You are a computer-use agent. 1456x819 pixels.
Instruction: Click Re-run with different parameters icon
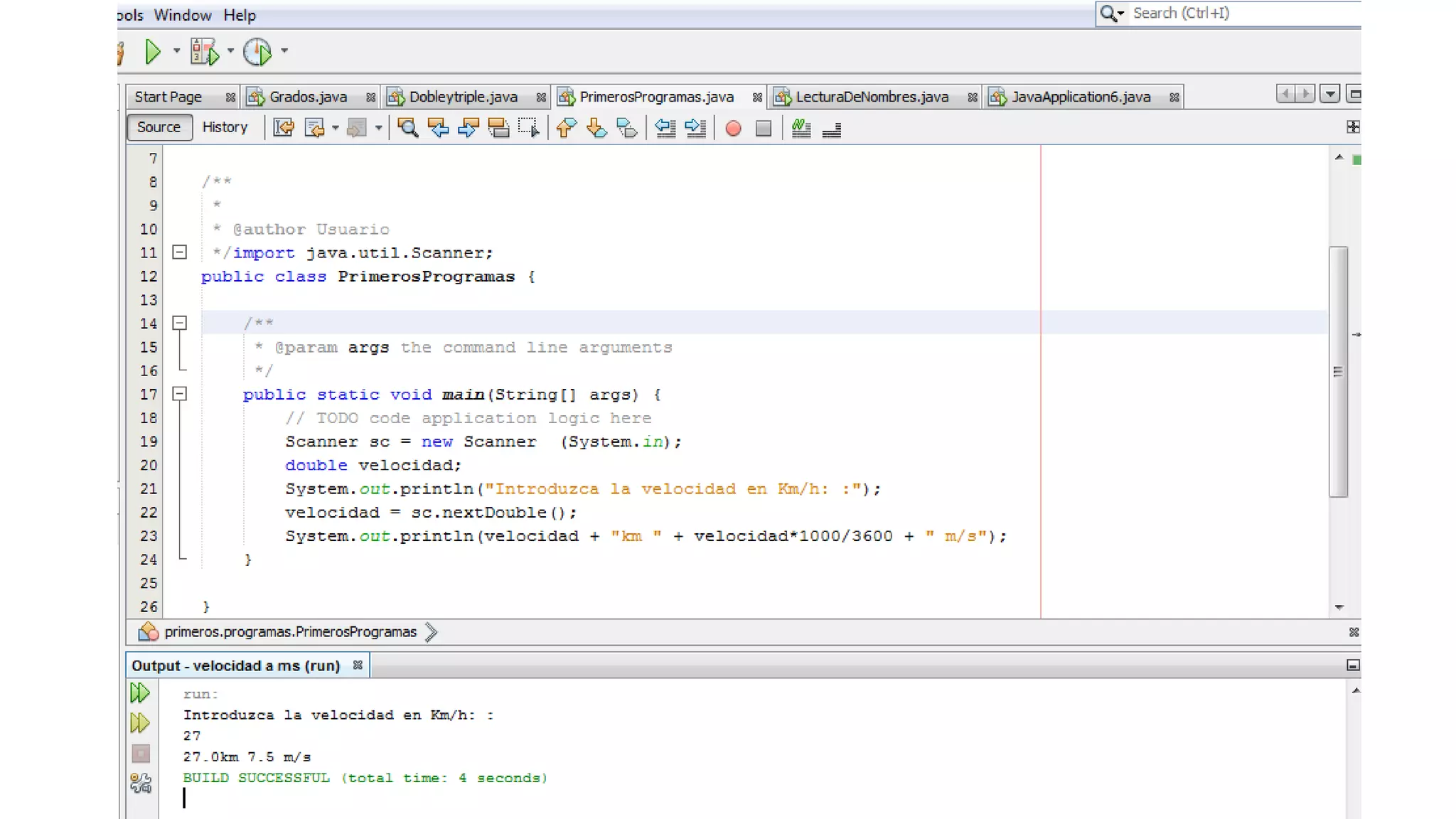pos(140,723)
